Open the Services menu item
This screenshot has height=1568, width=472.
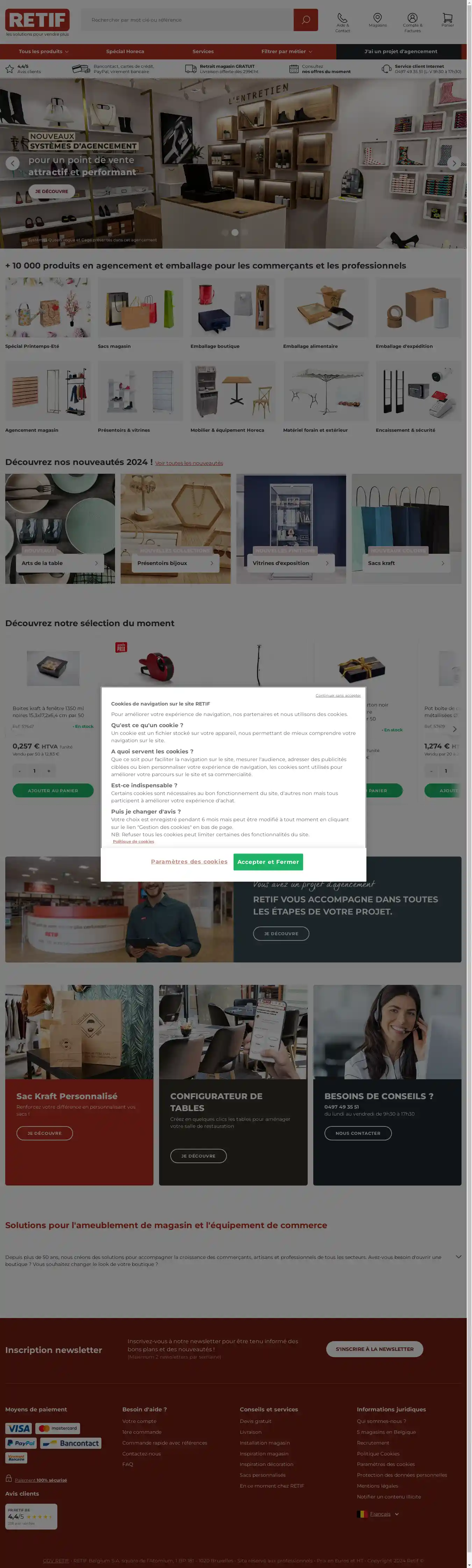203,52
